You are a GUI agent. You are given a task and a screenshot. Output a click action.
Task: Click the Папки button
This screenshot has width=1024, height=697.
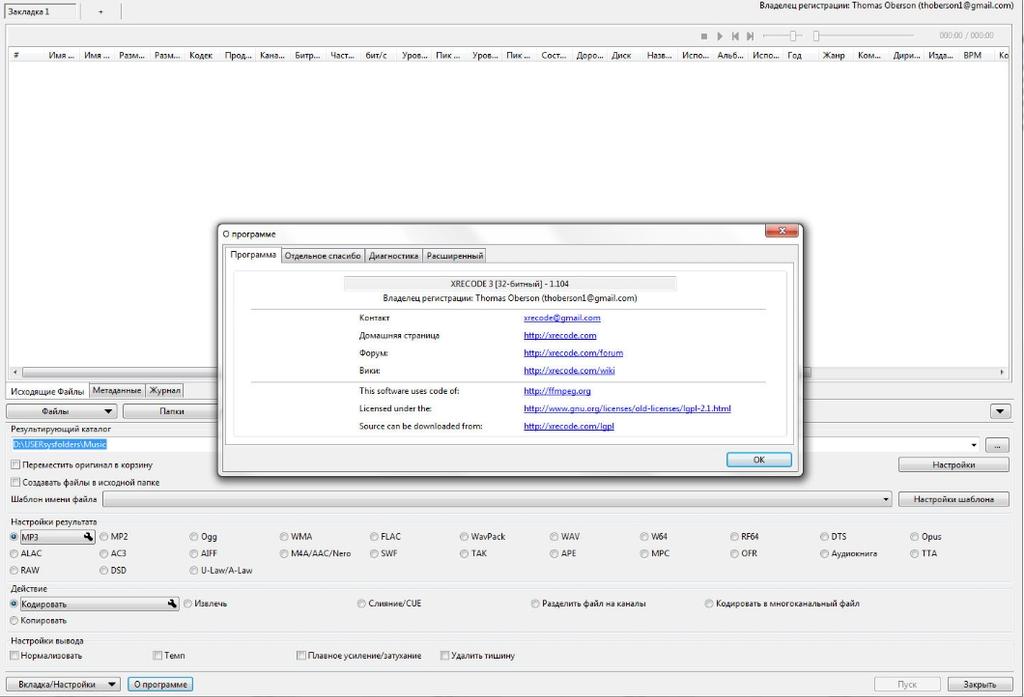pyautogui.click(x=171, y=412)
